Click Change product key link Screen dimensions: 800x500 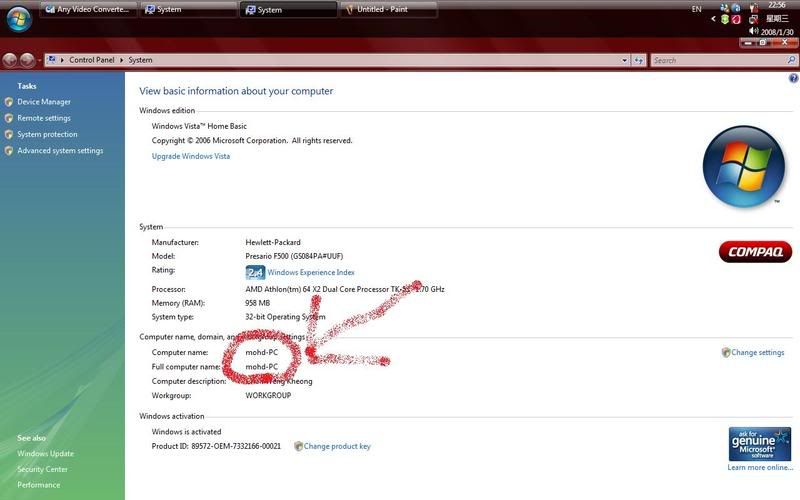click(337, 446)
